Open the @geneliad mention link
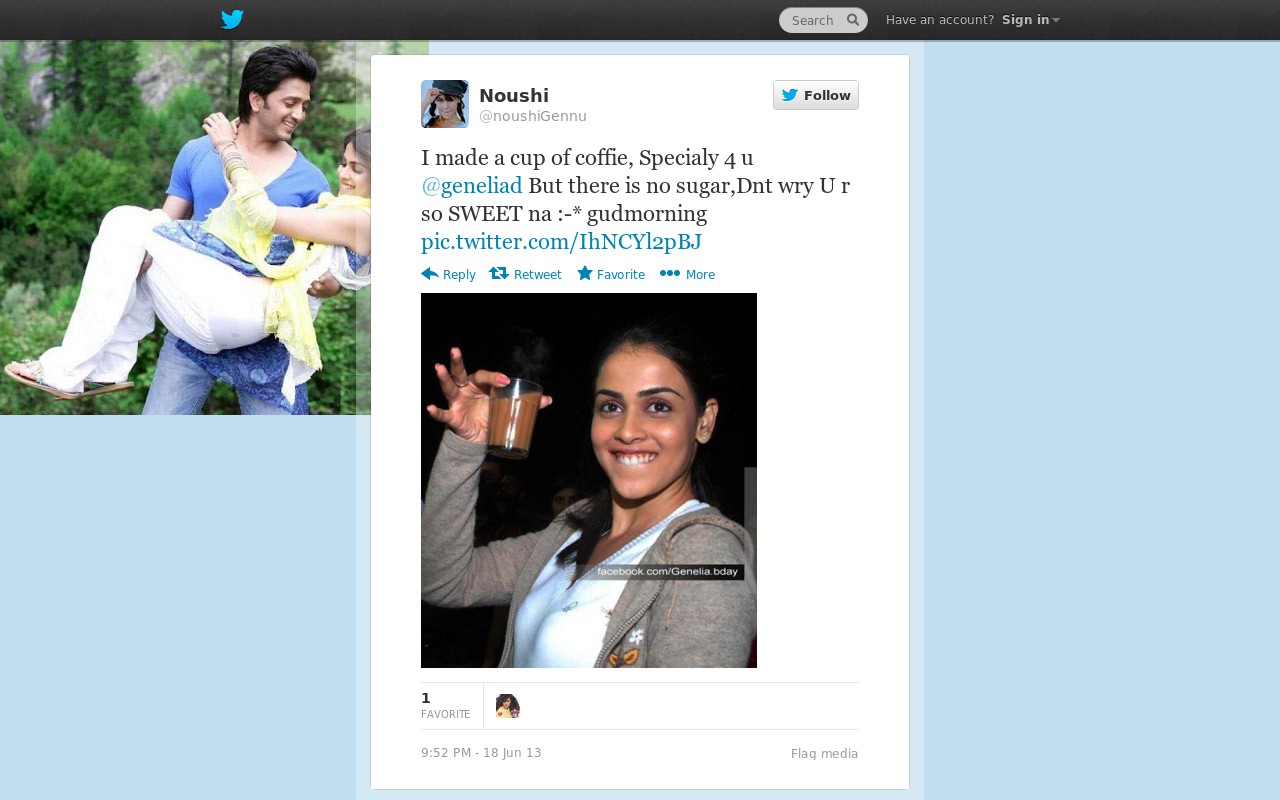 tap(472, 186)
